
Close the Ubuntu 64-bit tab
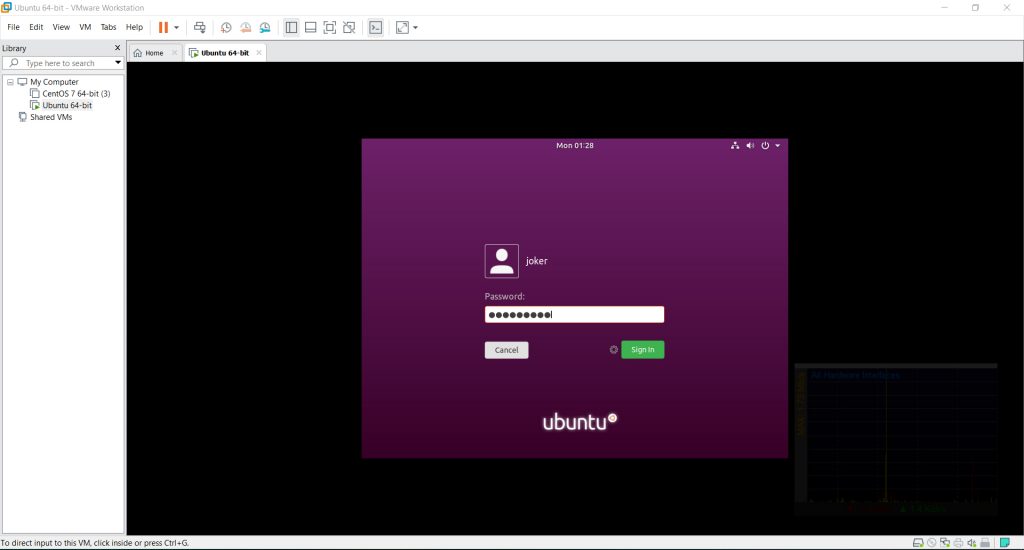[x=259, y=53]
